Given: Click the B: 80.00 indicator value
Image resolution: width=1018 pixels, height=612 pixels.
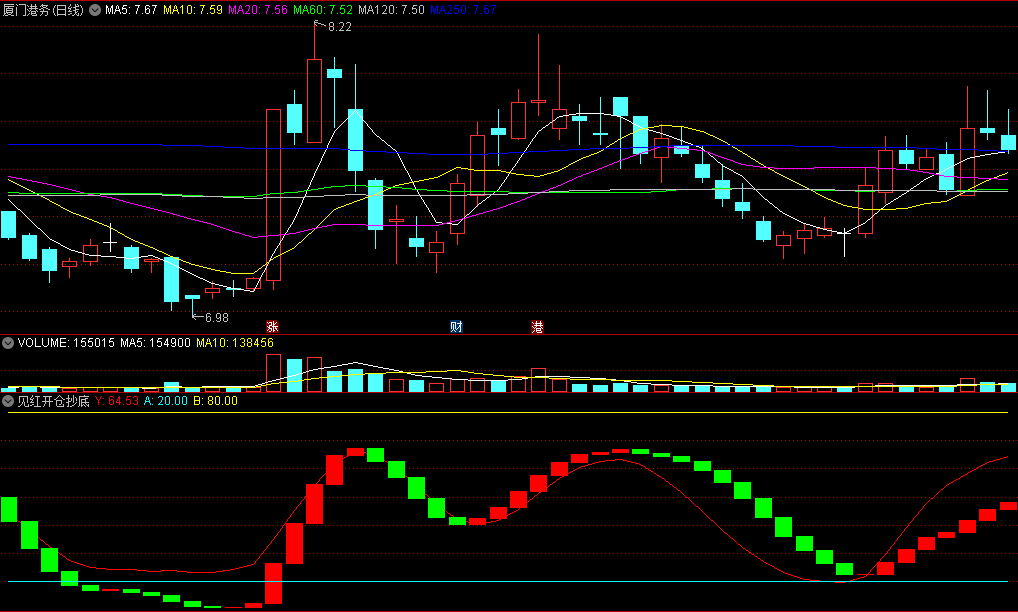Looking at the screenshot, I should pos(216,401).
